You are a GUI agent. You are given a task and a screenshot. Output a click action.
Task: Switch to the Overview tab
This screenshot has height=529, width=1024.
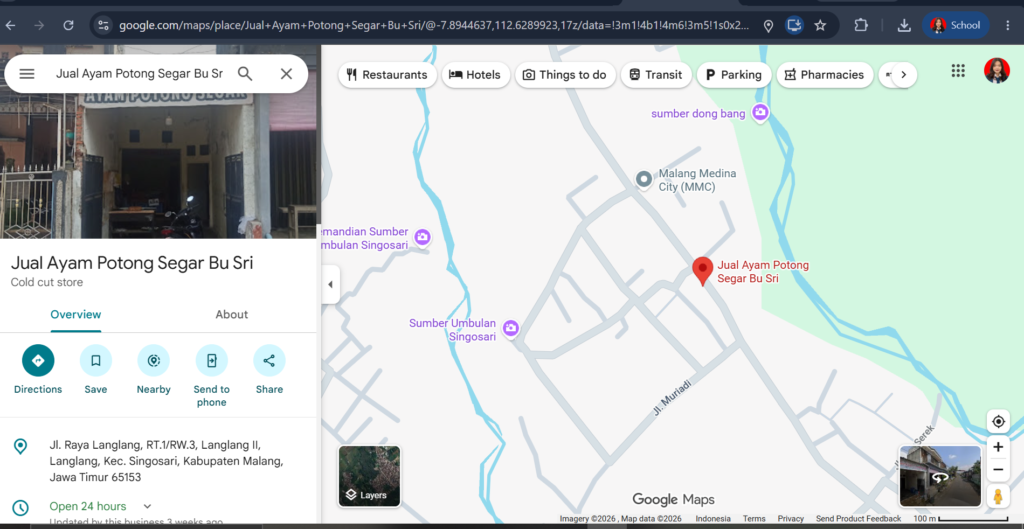pyautogui.click(x=76, y=315)
